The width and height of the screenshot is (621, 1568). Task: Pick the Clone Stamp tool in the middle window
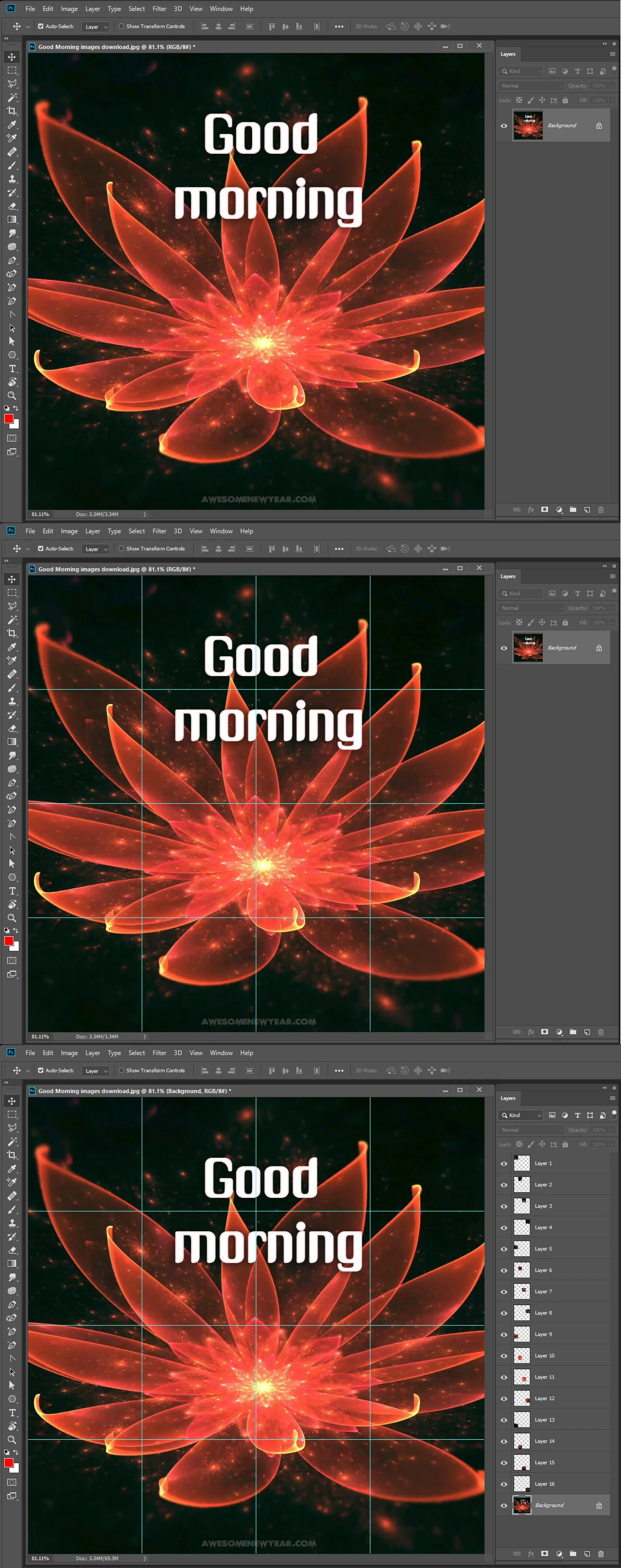[11, 701]
